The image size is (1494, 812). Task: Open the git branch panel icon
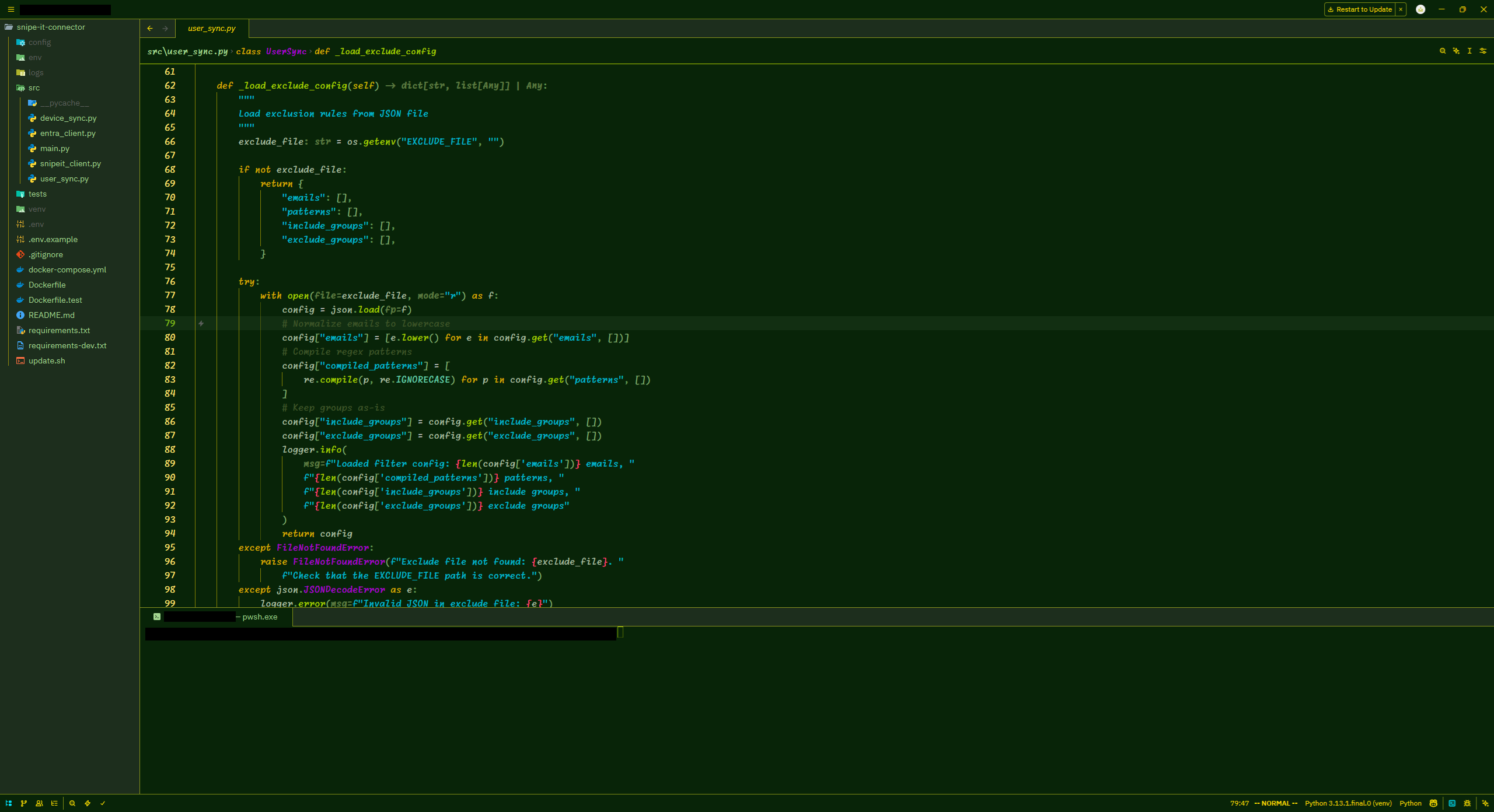point(24,803)
